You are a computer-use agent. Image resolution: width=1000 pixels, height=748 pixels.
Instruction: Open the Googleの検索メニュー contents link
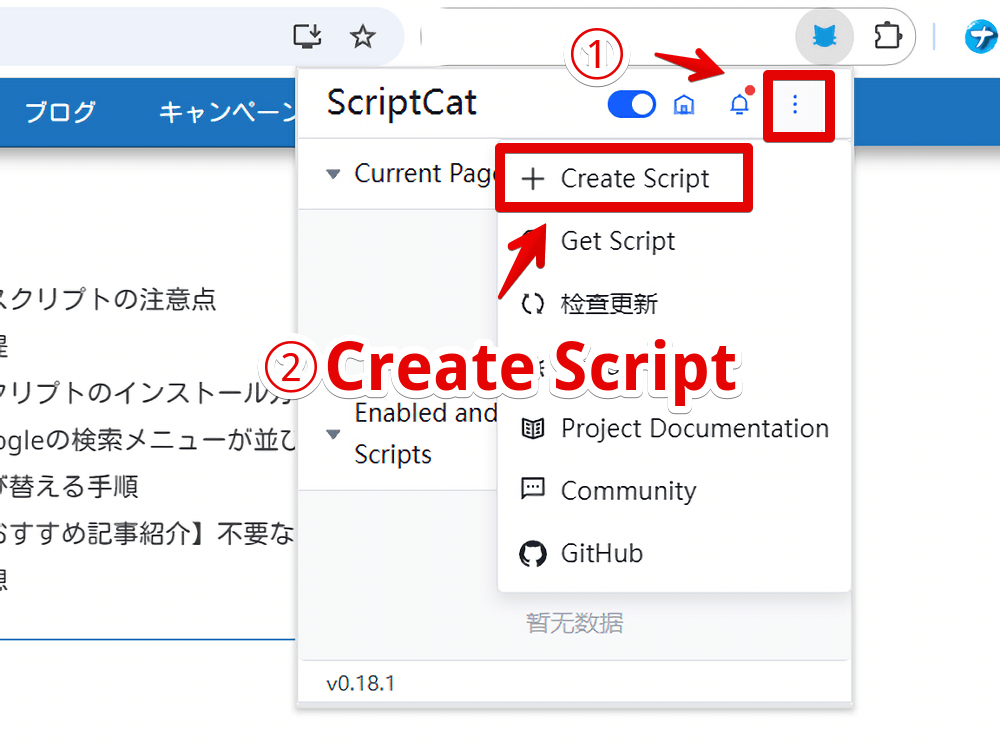coord(147,440)
